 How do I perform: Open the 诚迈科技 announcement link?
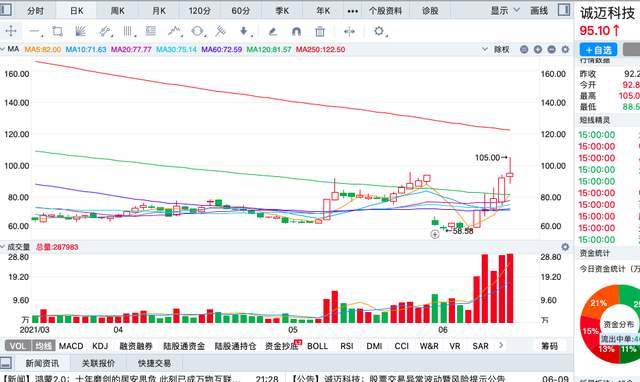point(398,378)
